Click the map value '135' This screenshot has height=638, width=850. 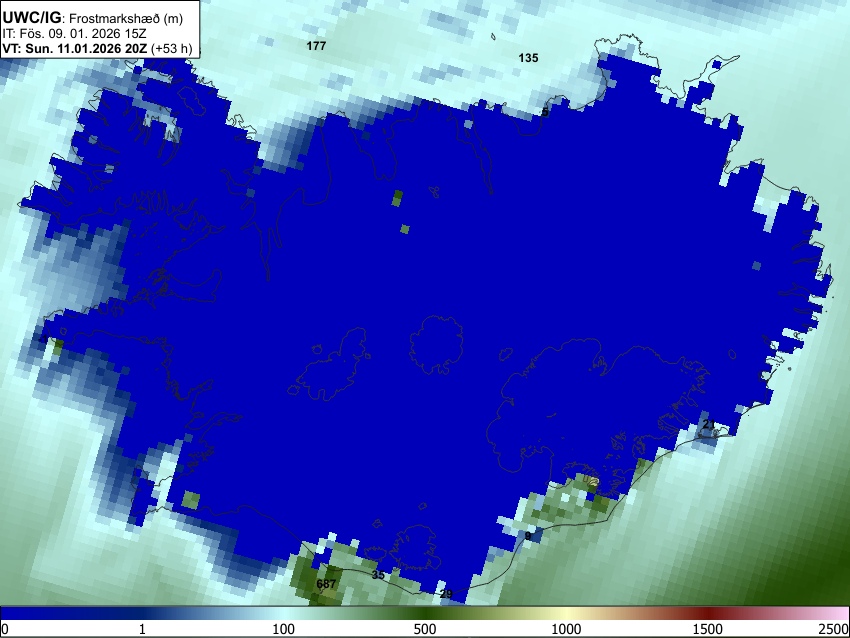tap(528, 58)
